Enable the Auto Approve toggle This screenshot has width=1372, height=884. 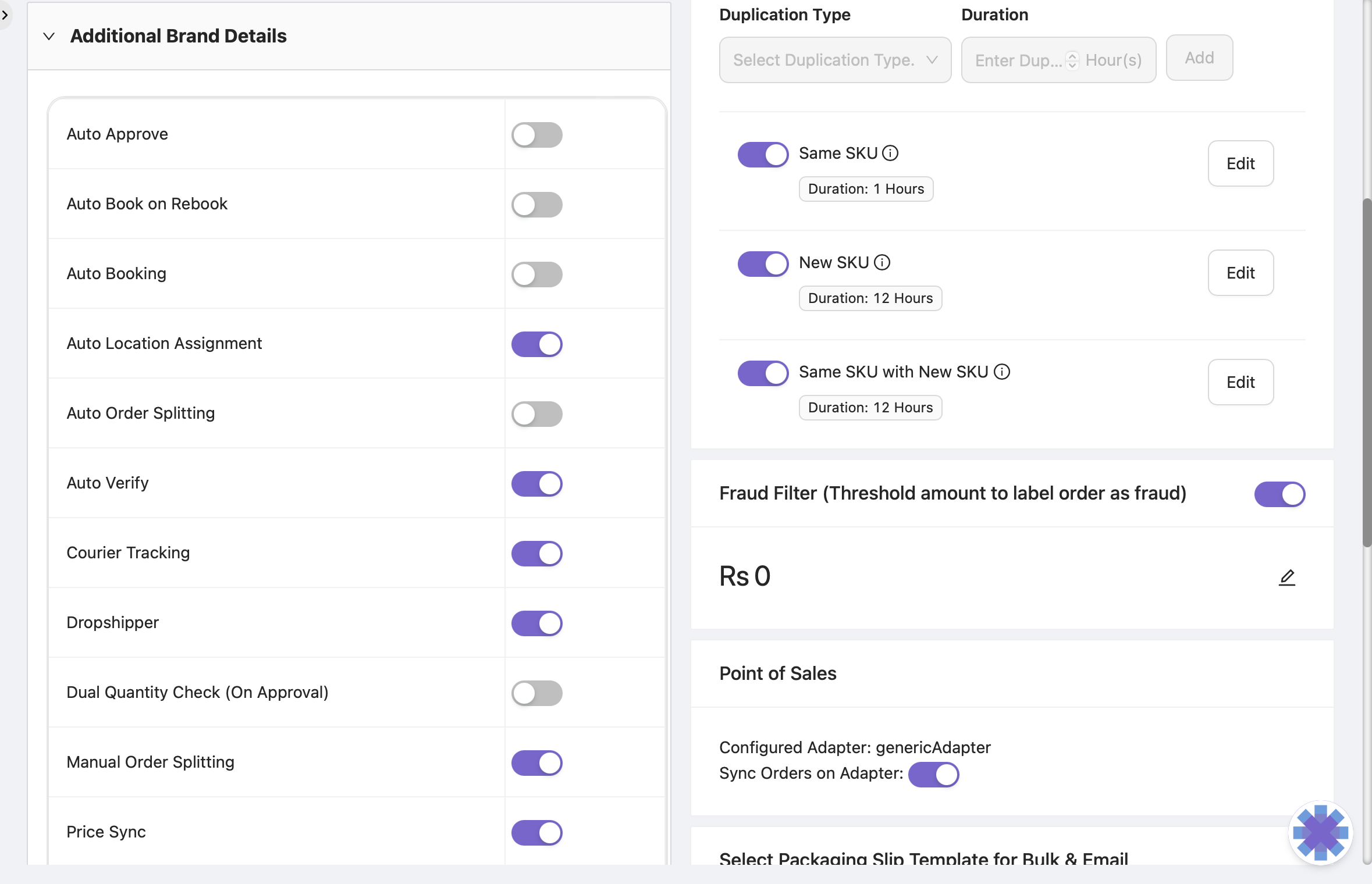536,135
